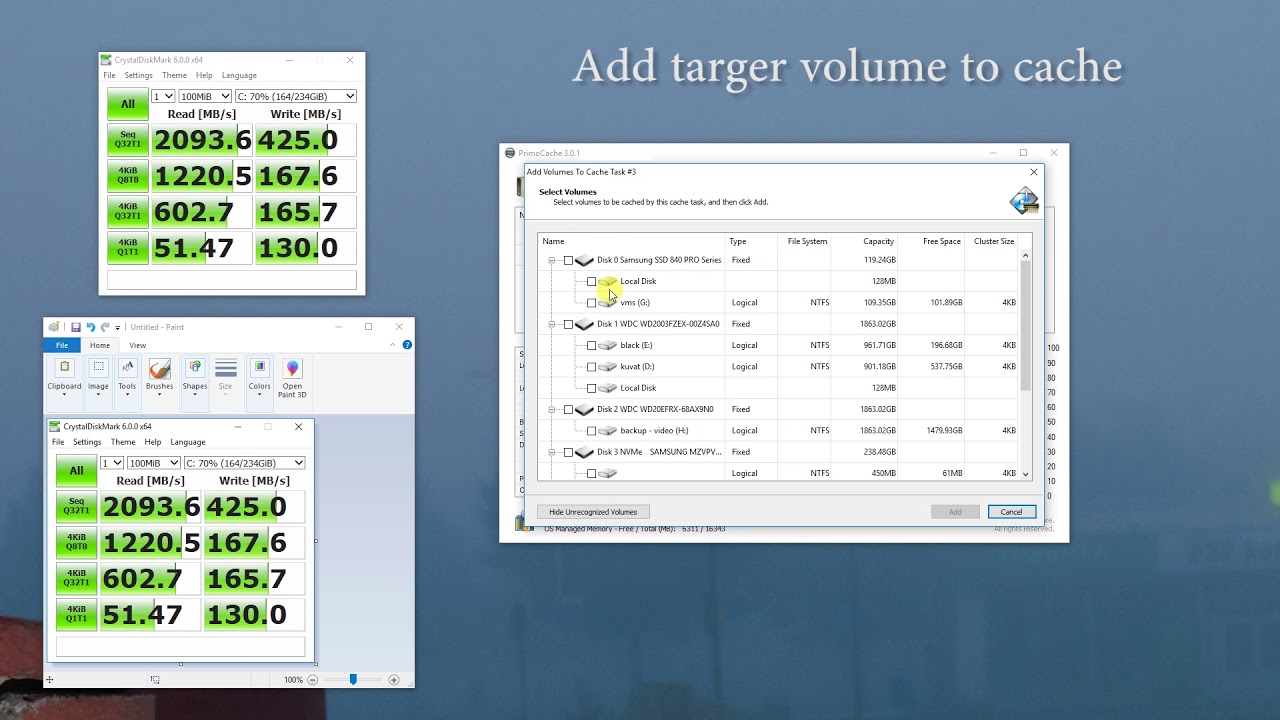The width and height of the screenshot is (1280, 720).
Task: Open the 100MiB size dropdown in top CrystalDiskMark
Action: [205, 96]
